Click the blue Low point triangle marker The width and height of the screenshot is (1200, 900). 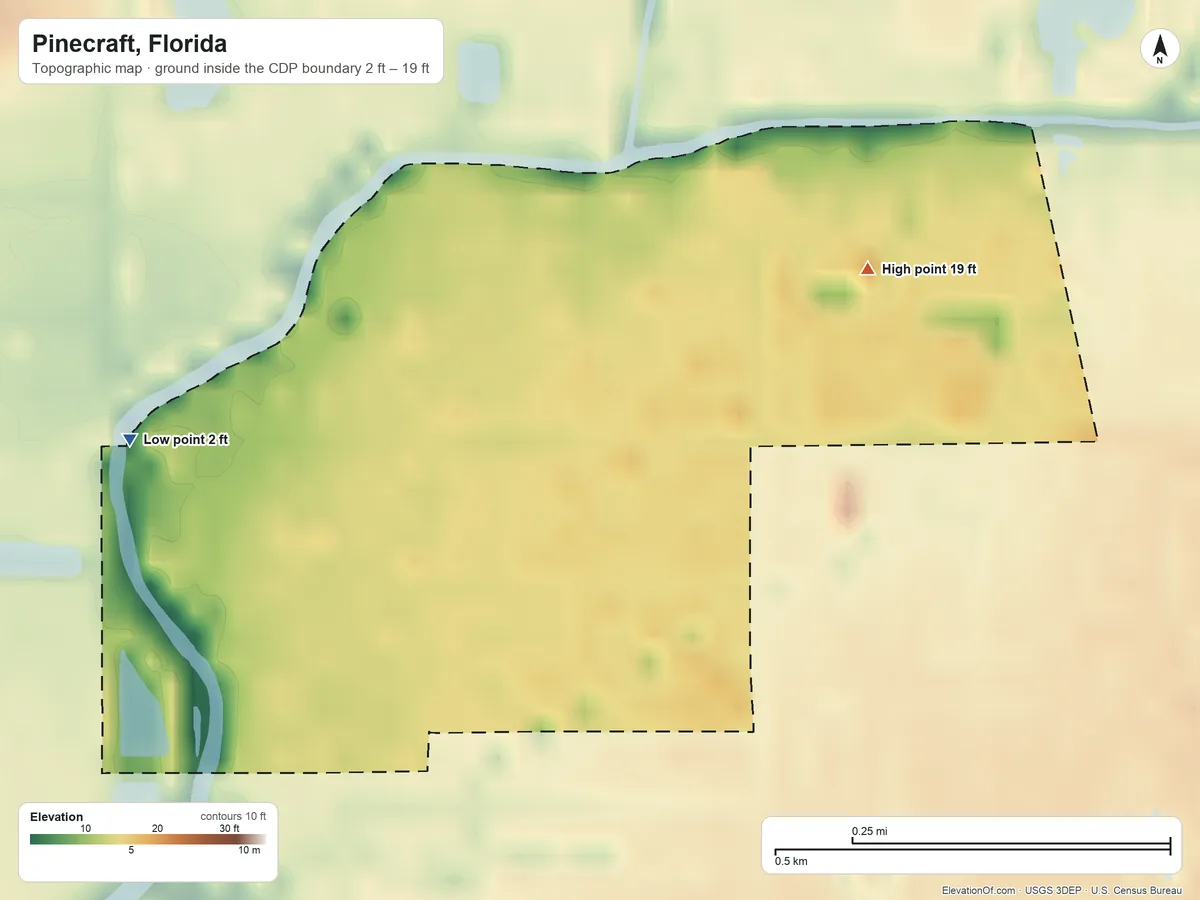pos(129,440)
